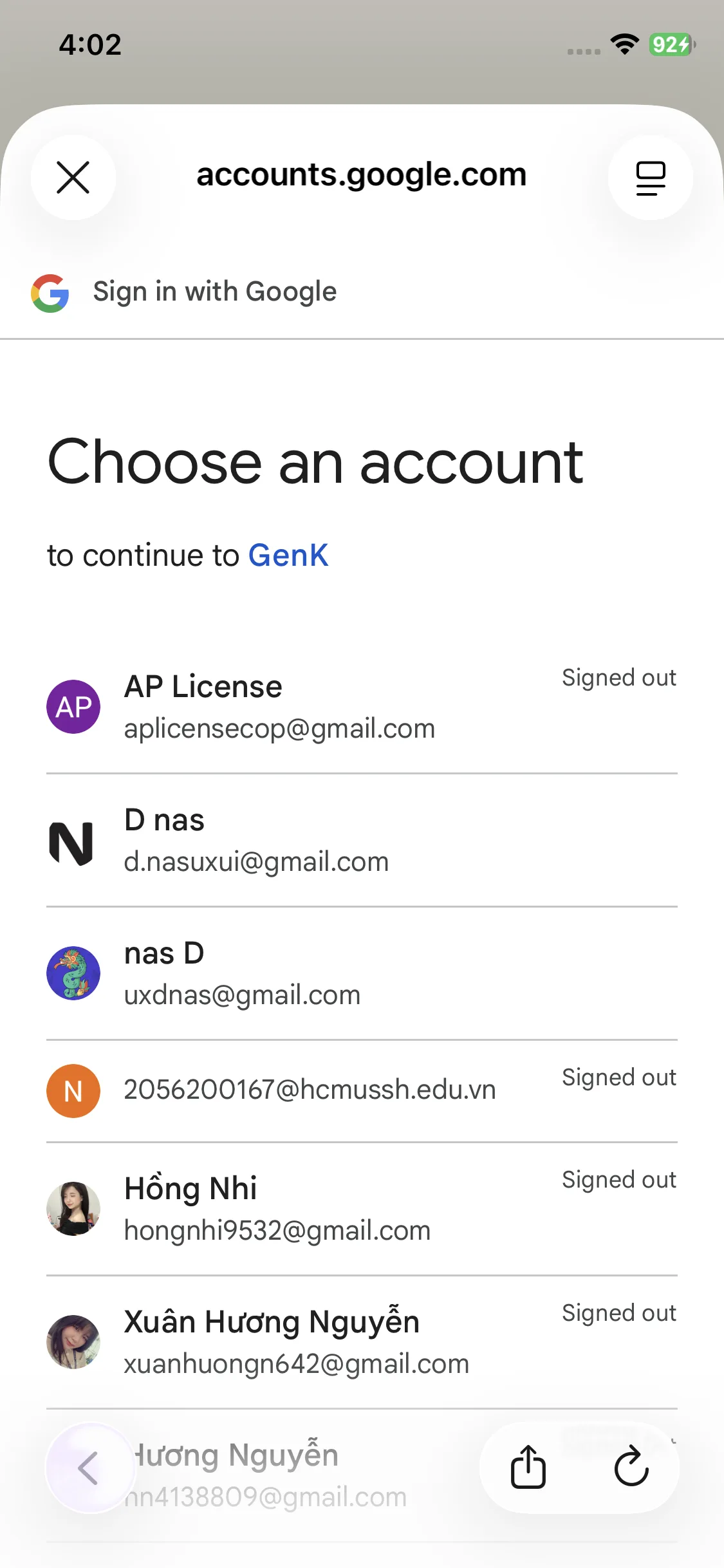724x1568 pixels.
Task: Select the AP License account
Action: point(279,707)
